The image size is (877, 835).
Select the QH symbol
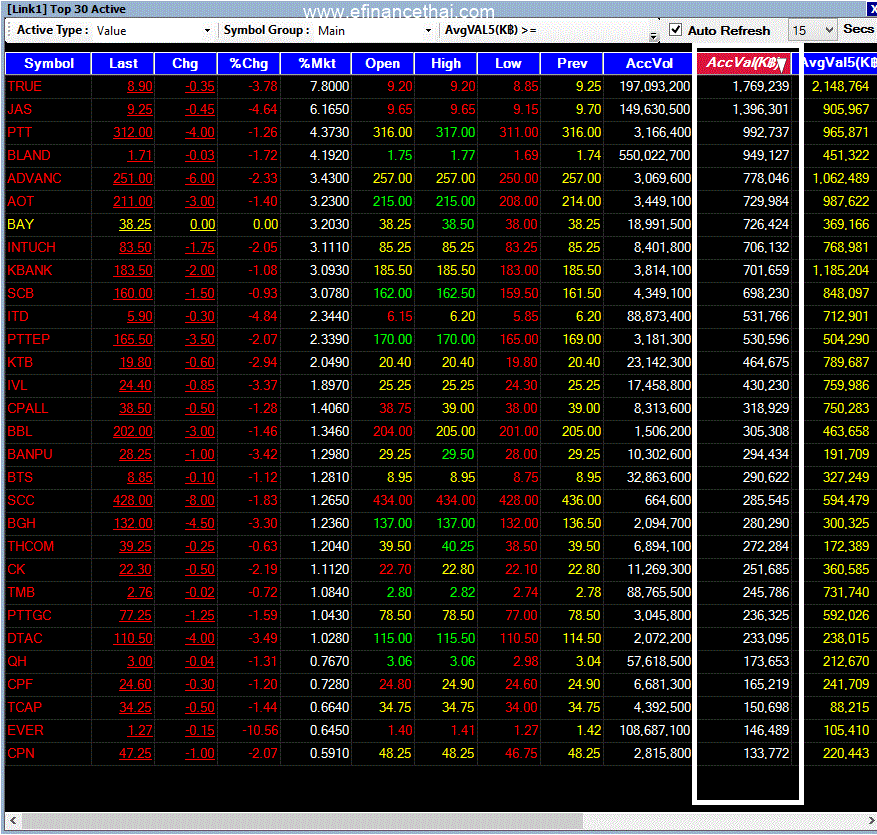pyautogui.click(x=17, y=661)
